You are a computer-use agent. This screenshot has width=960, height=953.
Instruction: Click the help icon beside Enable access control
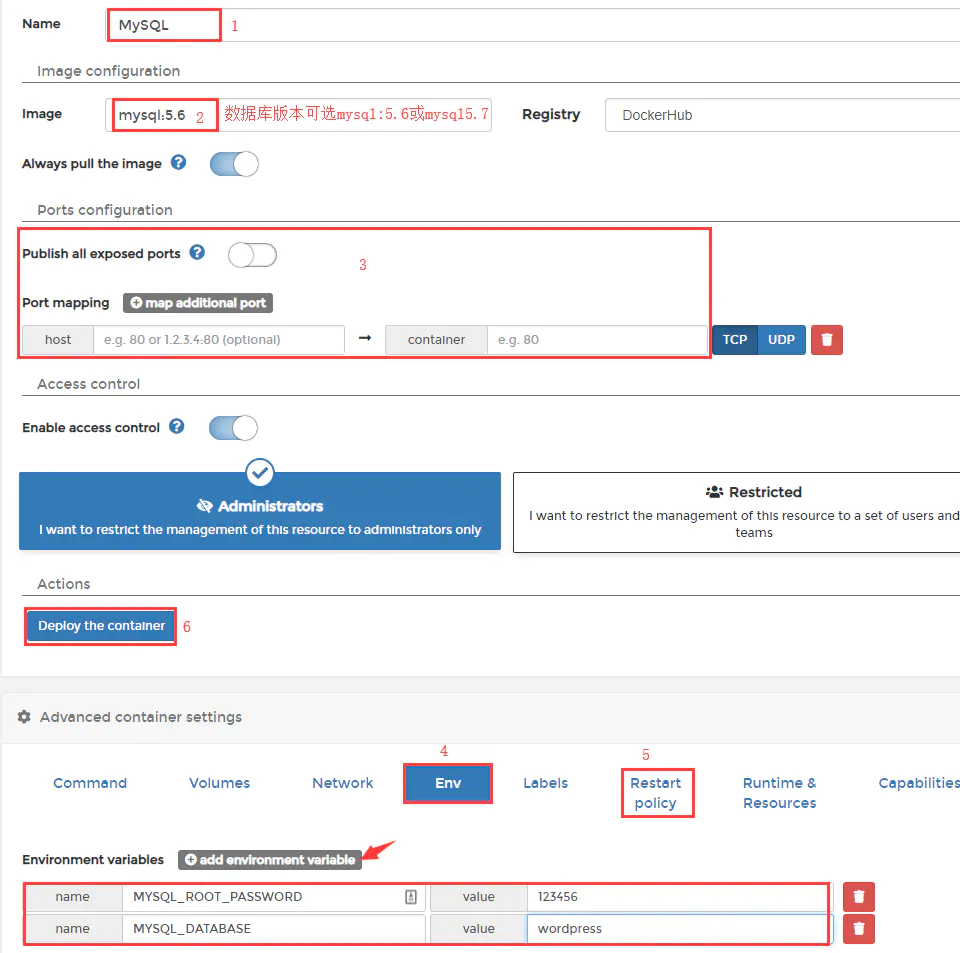coord(176,427)
